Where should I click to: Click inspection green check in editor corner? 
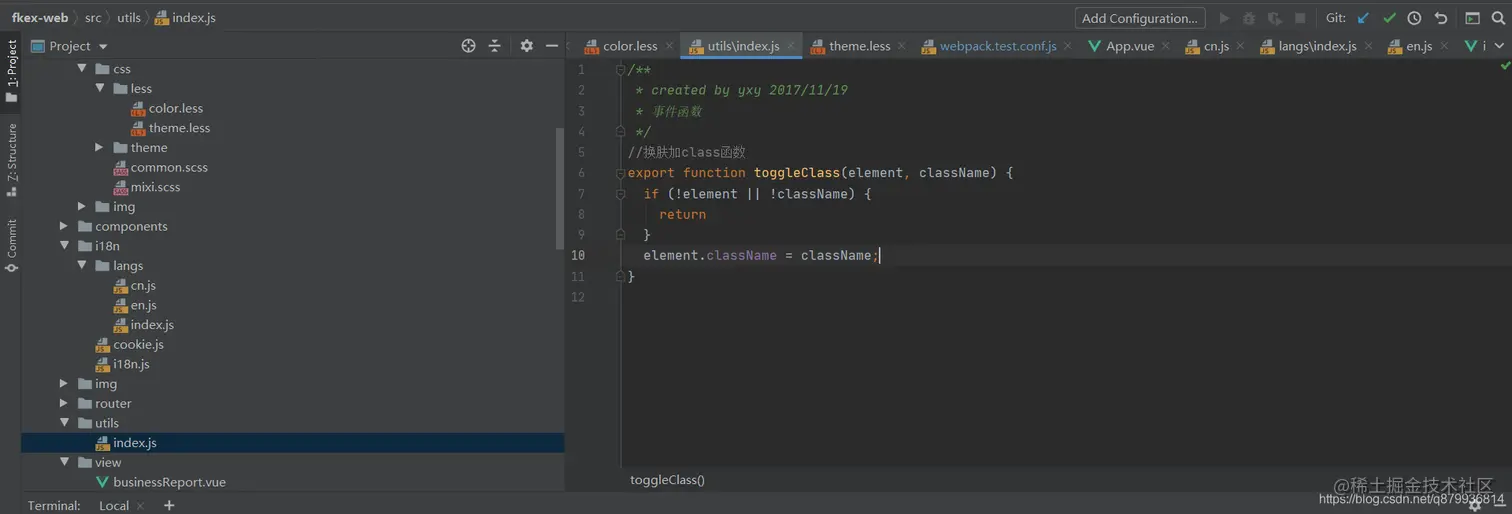click(1505, 66)
